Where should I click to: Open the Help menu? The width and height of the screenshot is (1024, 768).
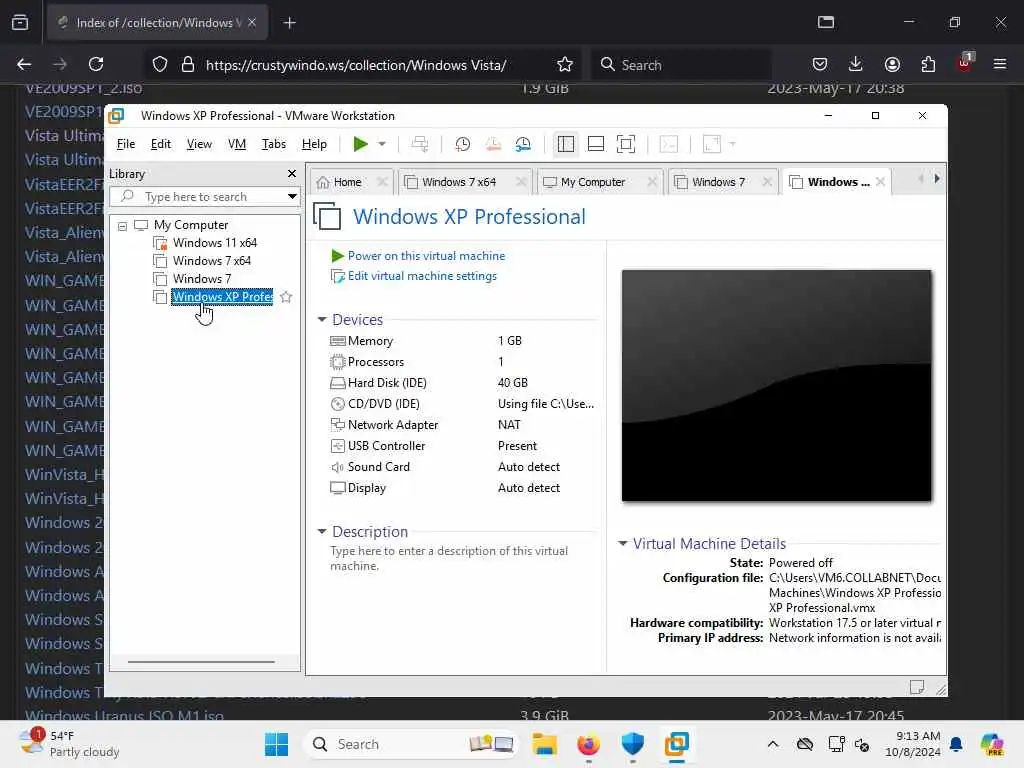click(314, 144)
